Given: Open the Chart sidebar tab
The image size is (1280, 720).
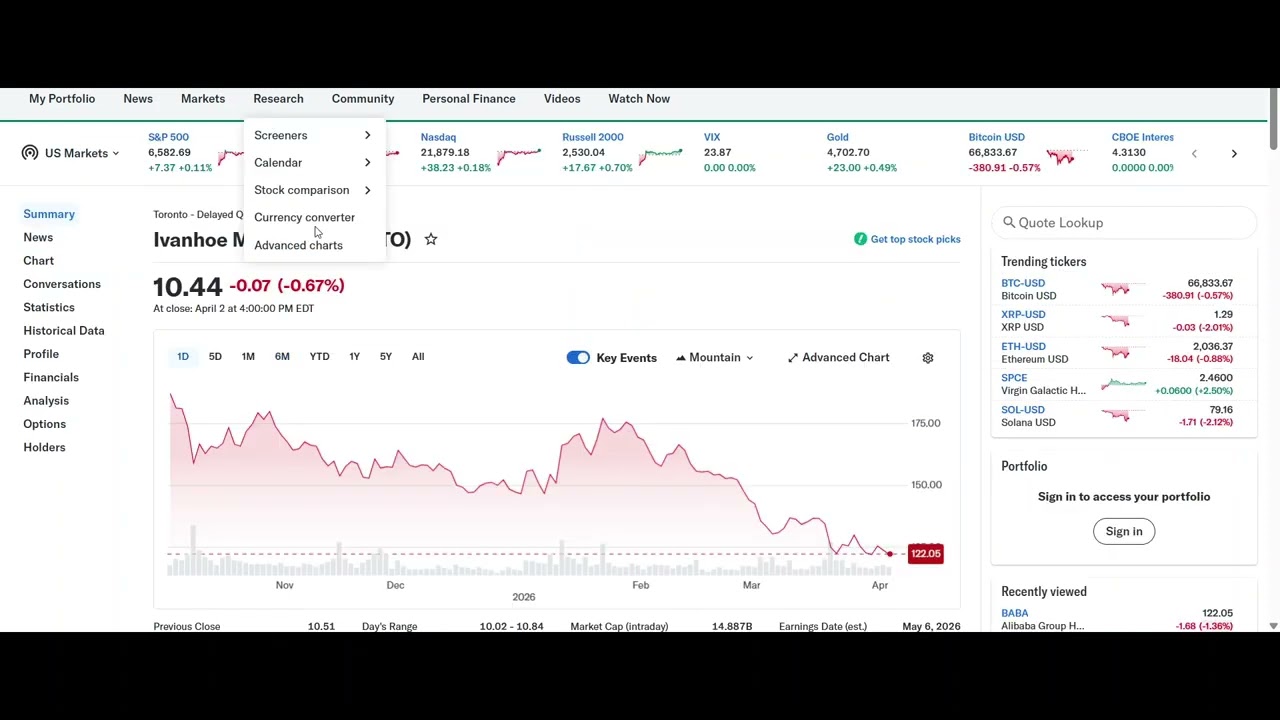Looking at the screenshot, I should [39, 261].
